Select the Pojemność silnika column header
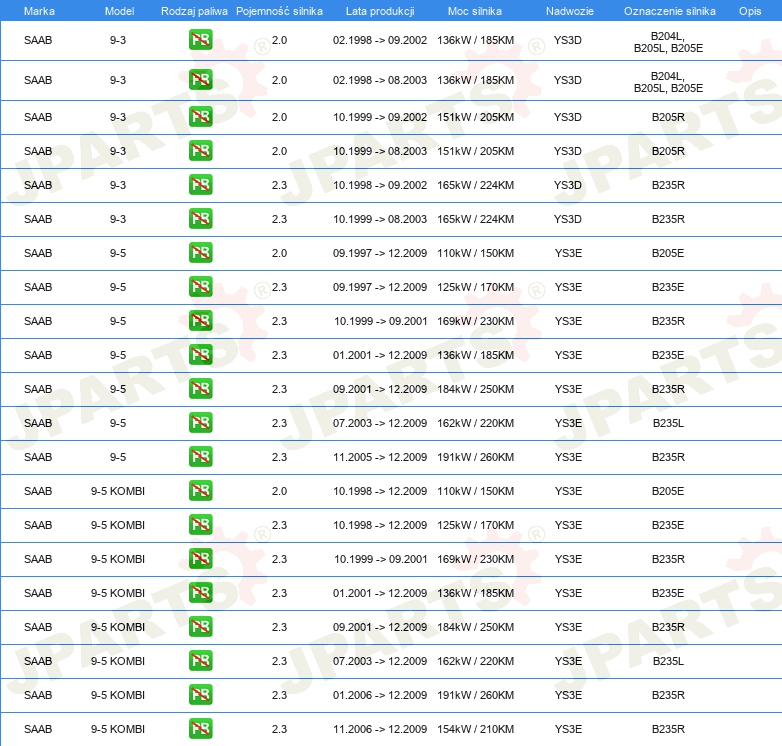 pyautogui.click(x=279, y=10)
